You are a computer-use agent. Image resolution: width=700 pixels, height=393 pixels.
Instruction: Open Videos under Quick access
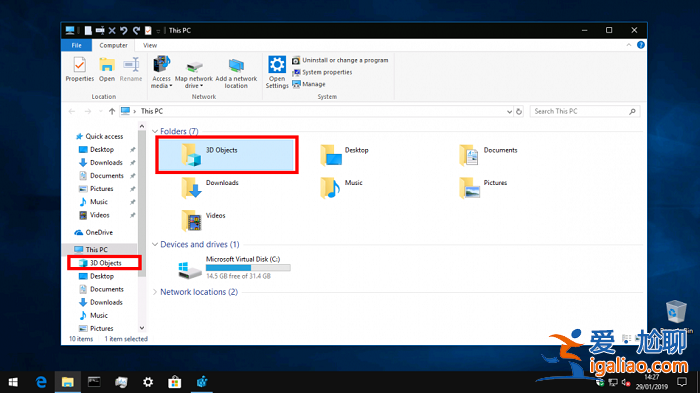pos(94,215)
